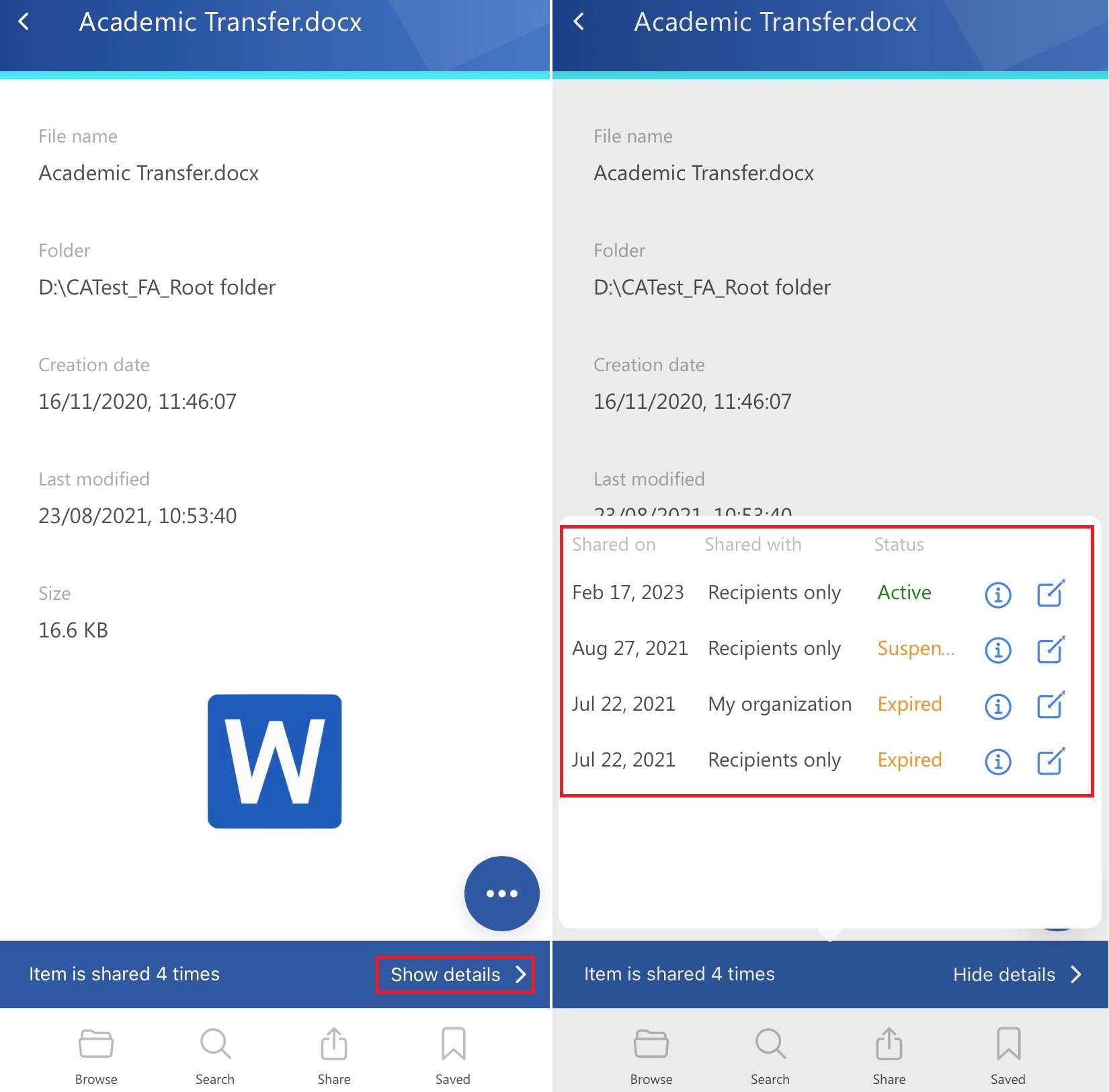The height and width of the screenshot is (1092, 1109).
Task: Edit the Feb 17, 2023 active share
Action: click(x=1051, y=594)
